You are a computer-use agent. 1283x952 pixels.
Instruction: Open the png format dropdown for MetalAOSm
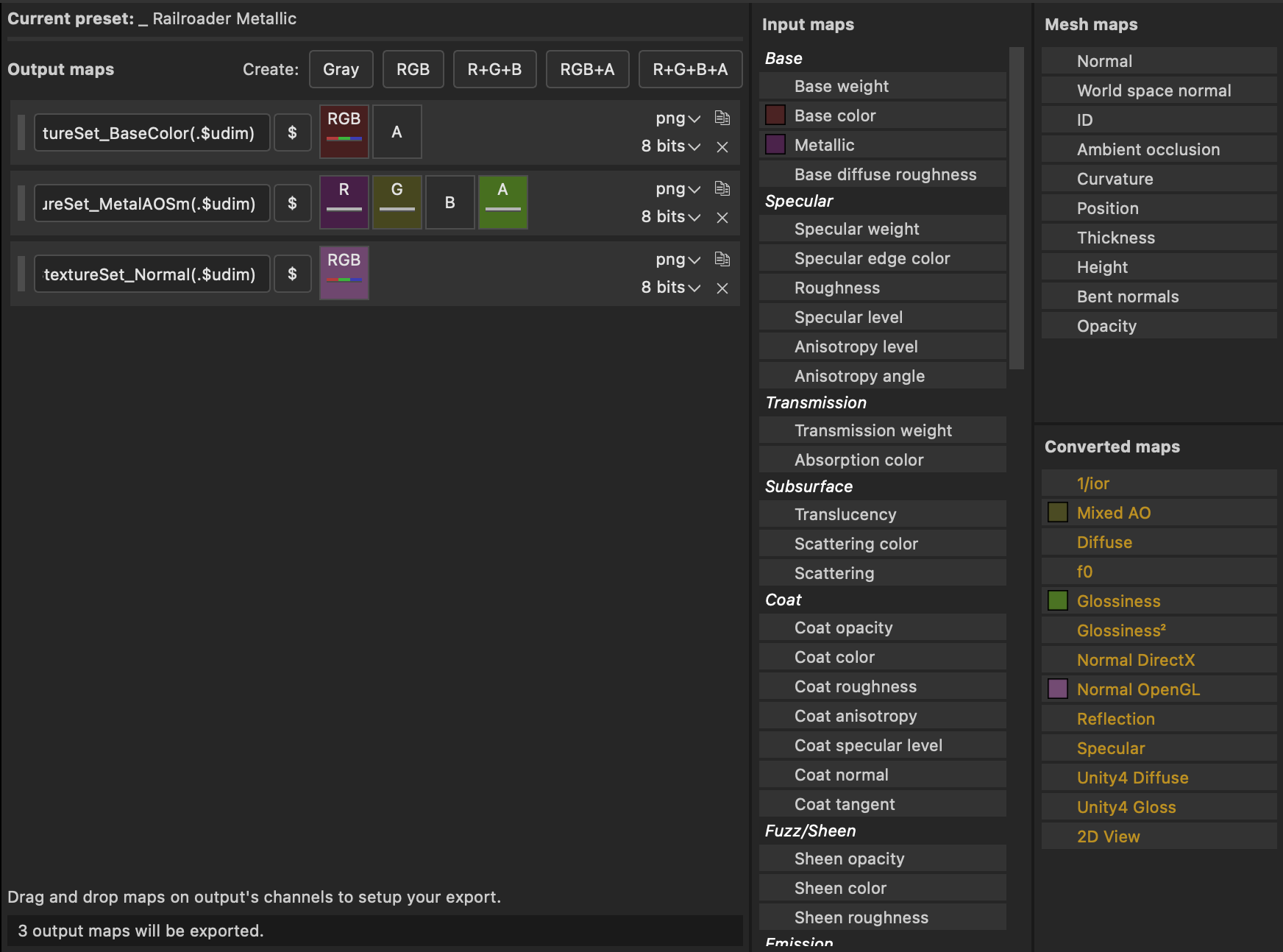678,189
